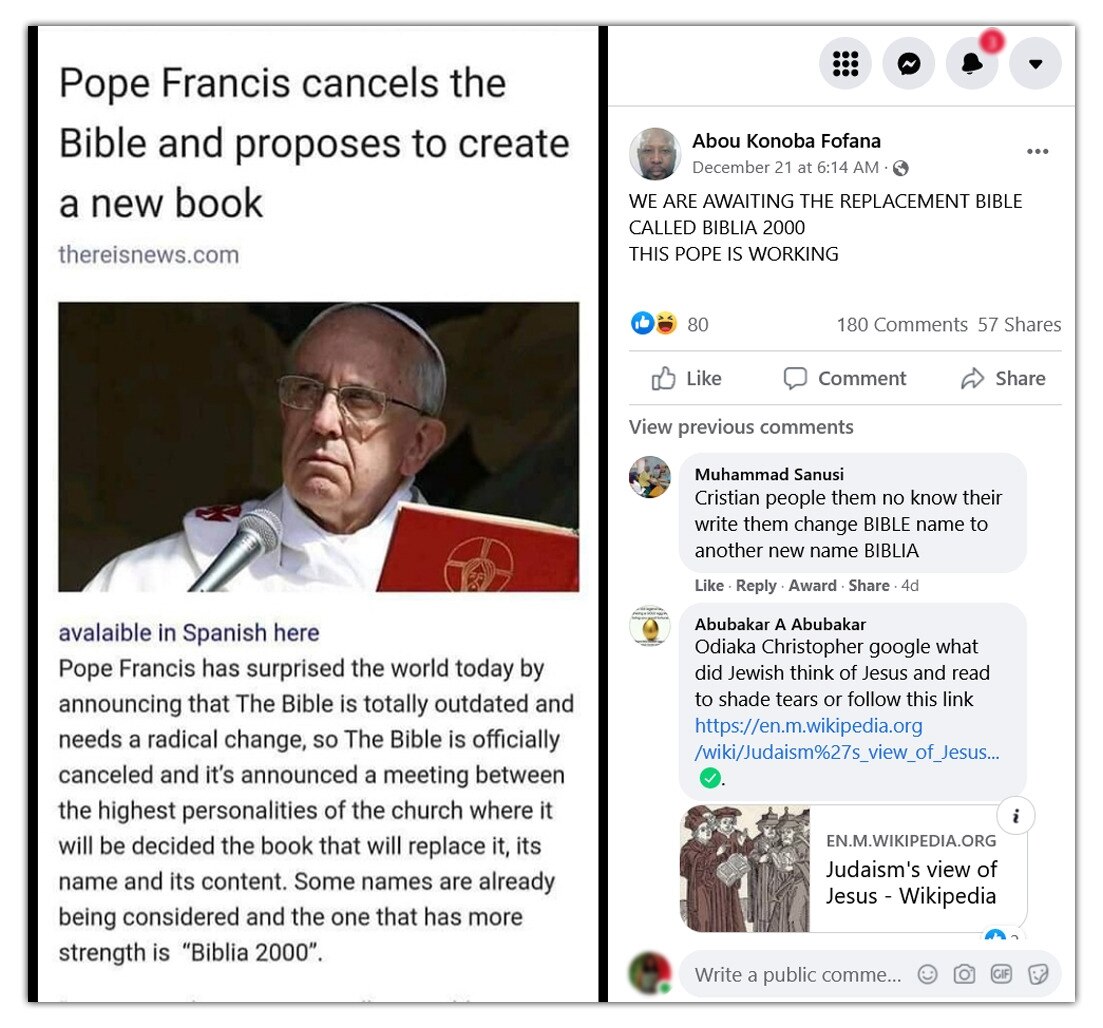
Task: Reply to Muhammad Sanusi's comment
Action: (755, 585)
